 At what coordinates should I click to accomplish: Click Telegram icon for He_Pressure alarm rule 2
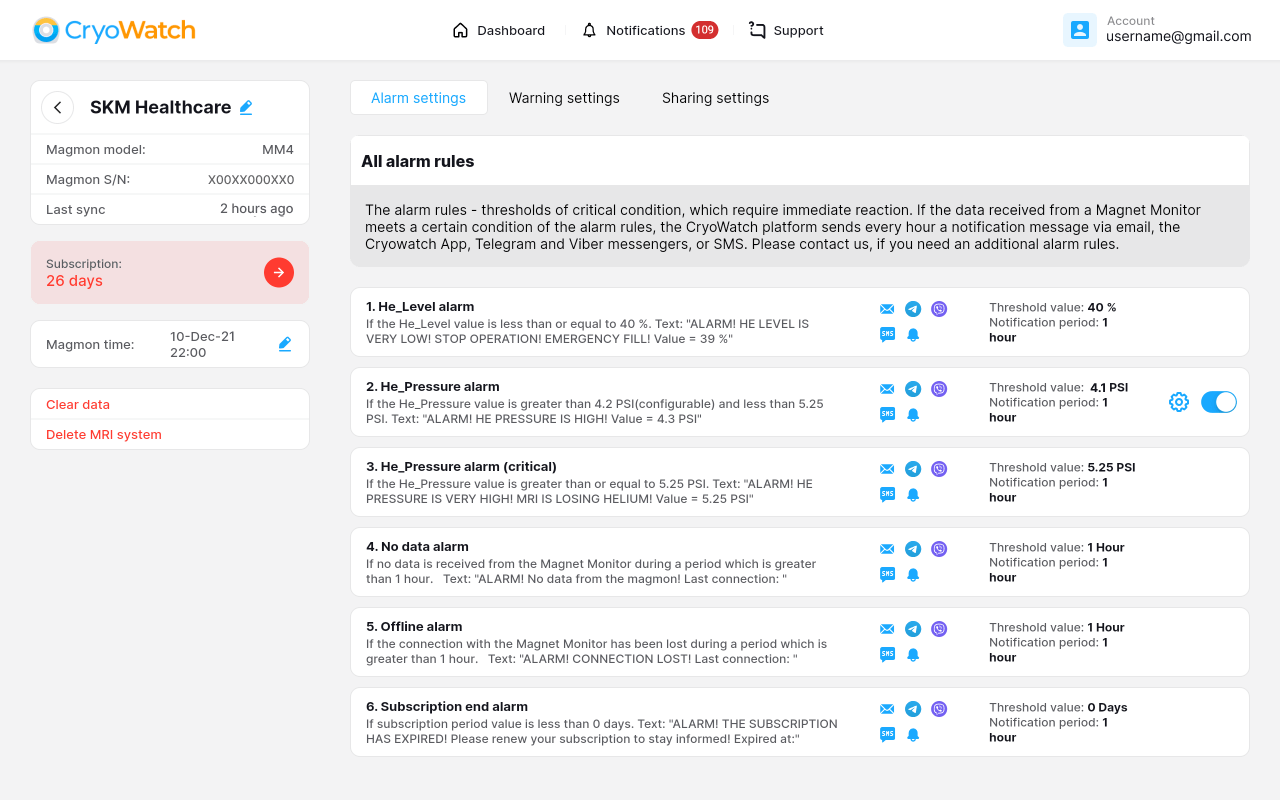pyautogui.click(x=913, y=389)
